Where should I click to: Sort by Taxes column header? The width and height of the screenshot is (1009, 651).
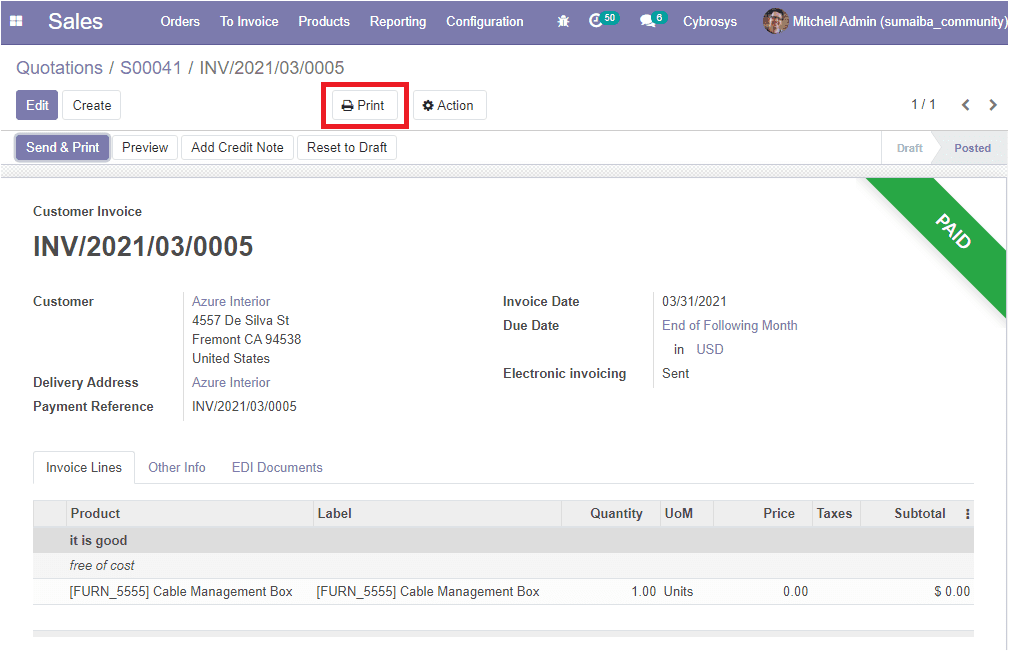pyautogui.click(x=837, y=513)
